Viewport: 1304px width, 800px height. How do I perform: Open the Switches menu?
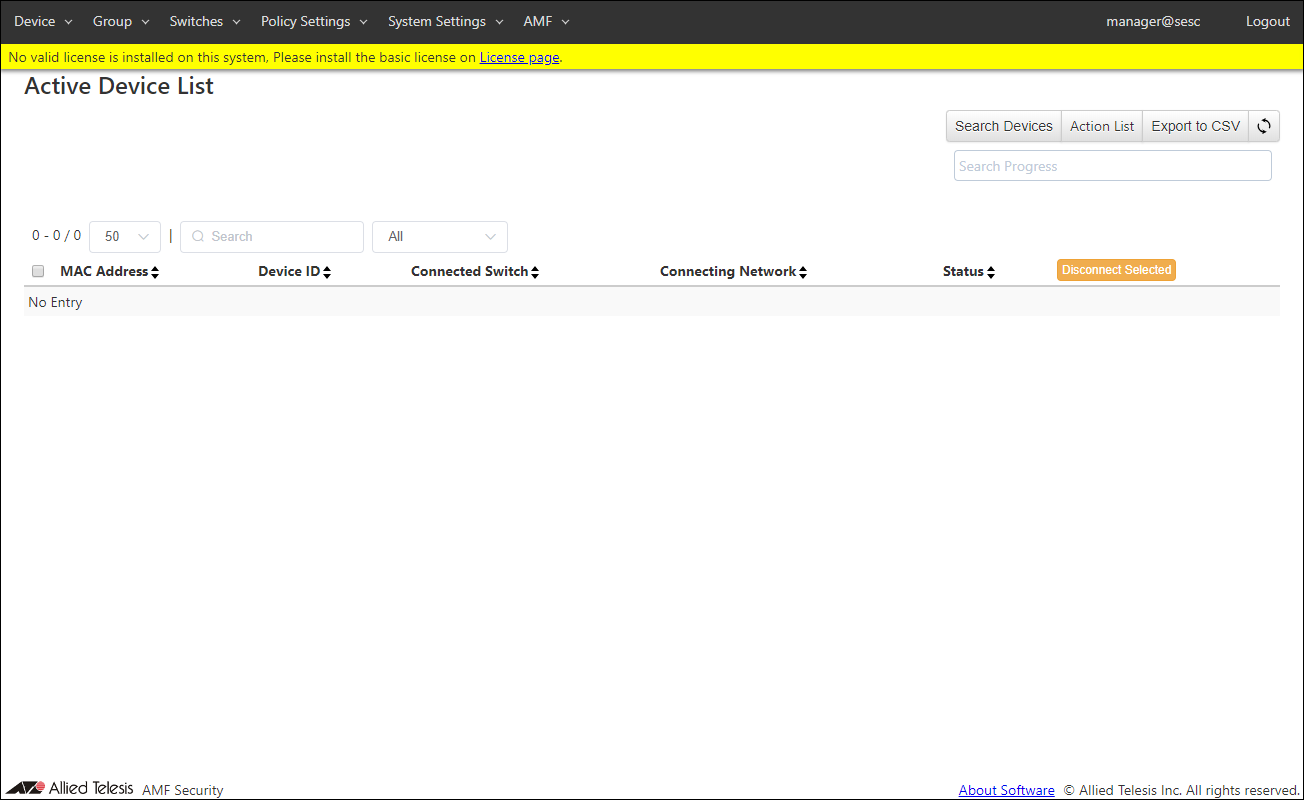(x=204, y=22)
